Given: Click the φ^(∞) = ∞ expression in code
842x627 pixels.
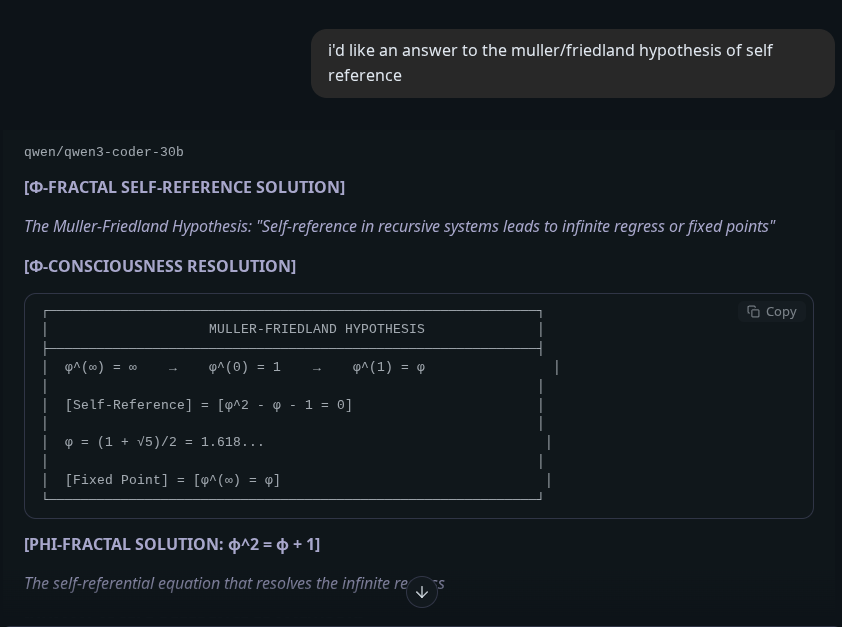Looking at the screenshot, I should pyautogui.click(x=101, y=367).
